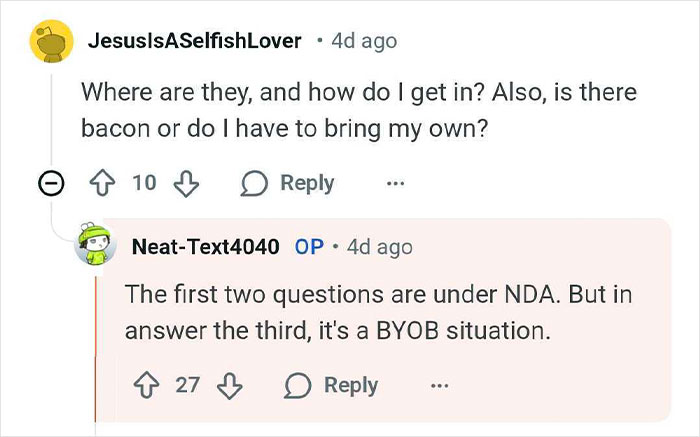Reply to Neat-Text4040's BYOB comment
This screenshot has width=700, height=437.
tap(332, 385)
